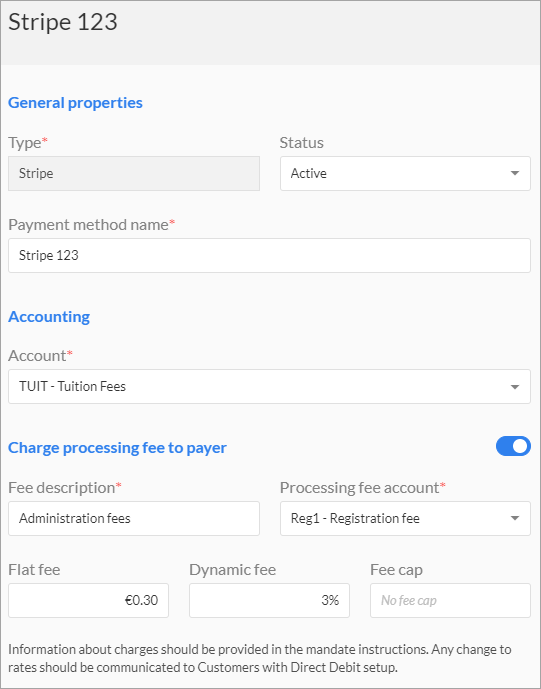Click the Fee cap input with No fee cap
Screen dimensions: 541x689
tap(450, 601)
